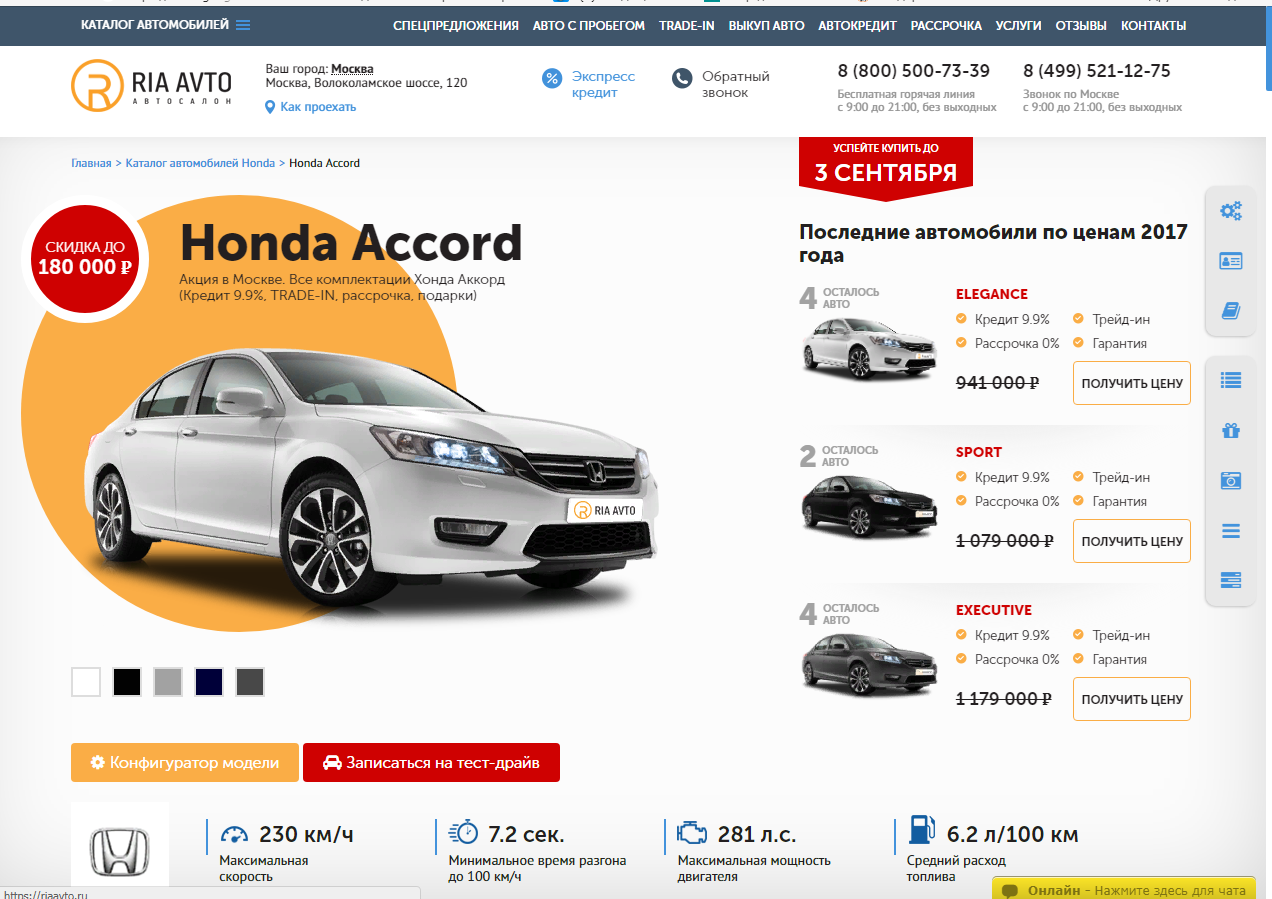Open Рассрочка menu item
Image resolution: width=1272 pixels, height=899 pixels.
click(x=946, y=26)
